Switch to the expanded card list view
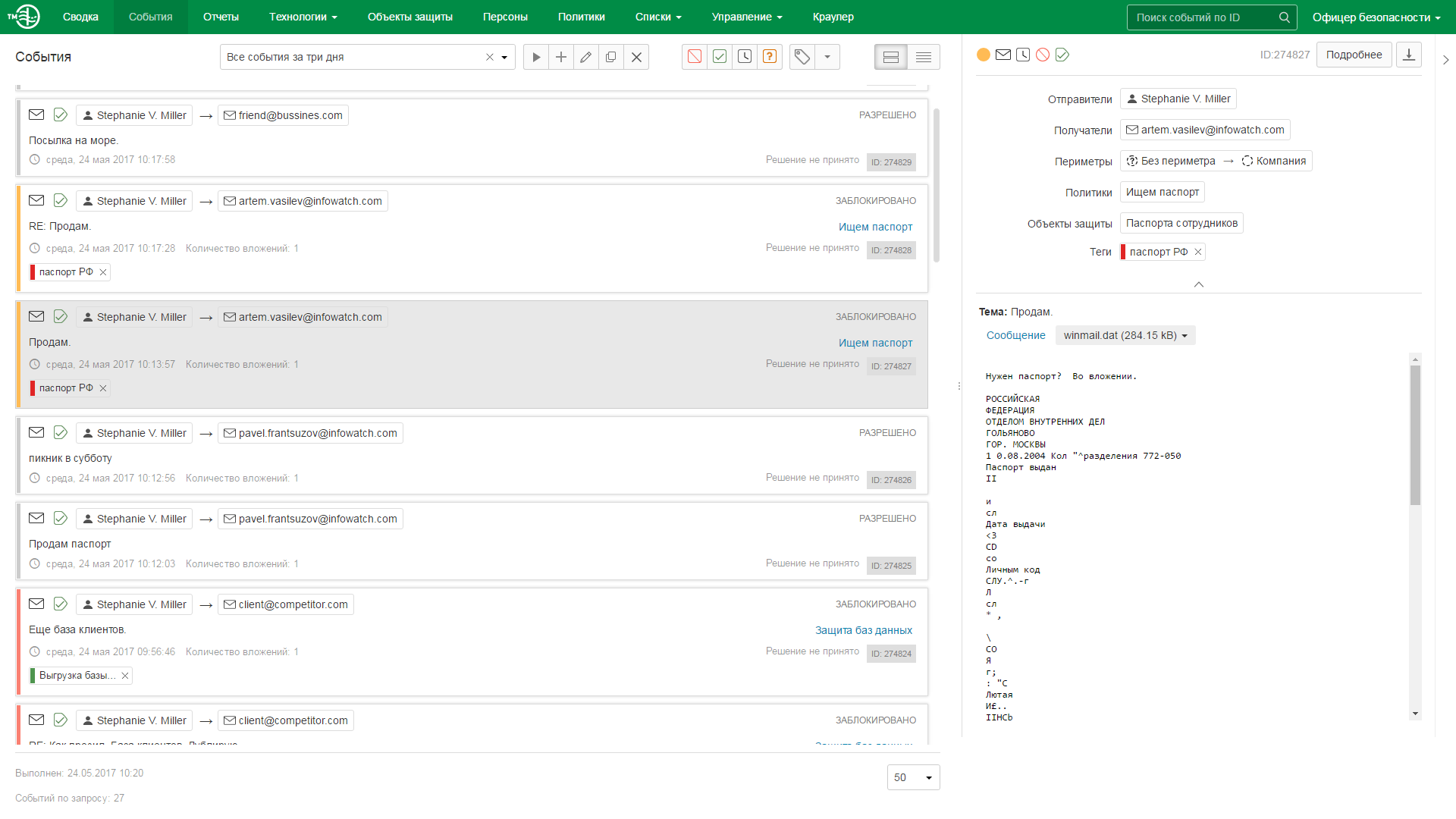 pyautogui.click(x=891, y=57)
